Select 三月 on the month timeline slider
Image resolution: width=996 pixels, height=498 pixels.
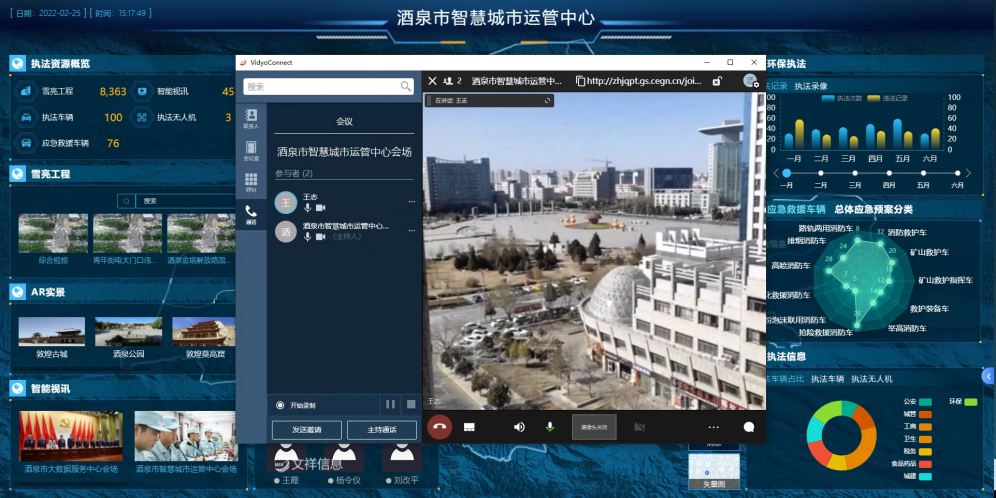[x=855, y=173]
